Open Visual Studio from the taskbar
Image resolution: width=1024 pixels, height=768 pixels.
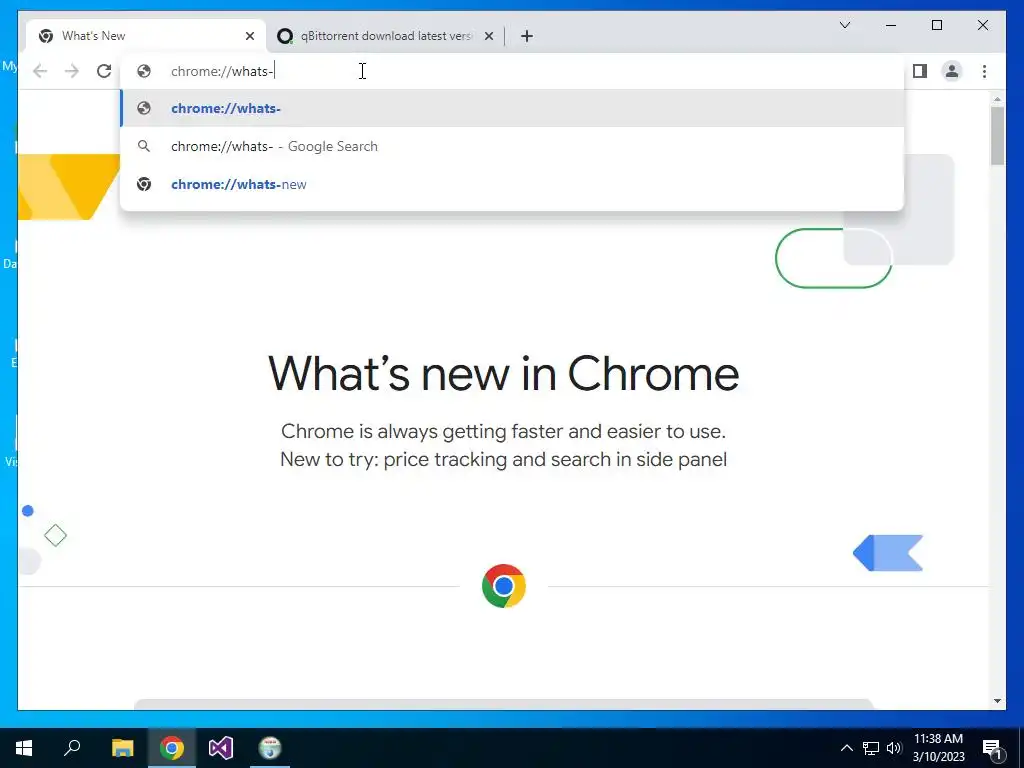click(x=221, y=748)
